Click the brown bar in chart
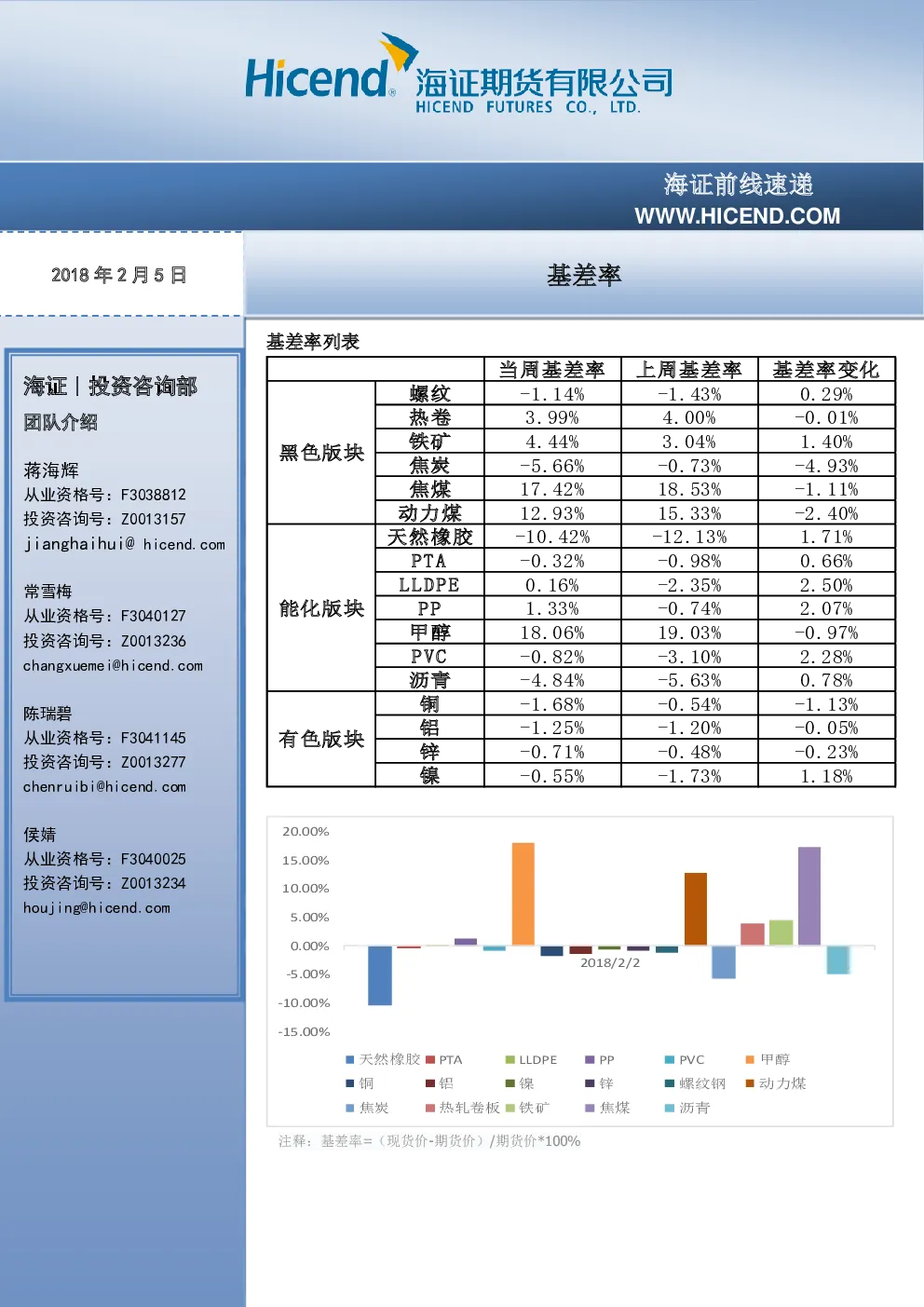The height and width of the screenshot is (1307, 924). [696, 909]
